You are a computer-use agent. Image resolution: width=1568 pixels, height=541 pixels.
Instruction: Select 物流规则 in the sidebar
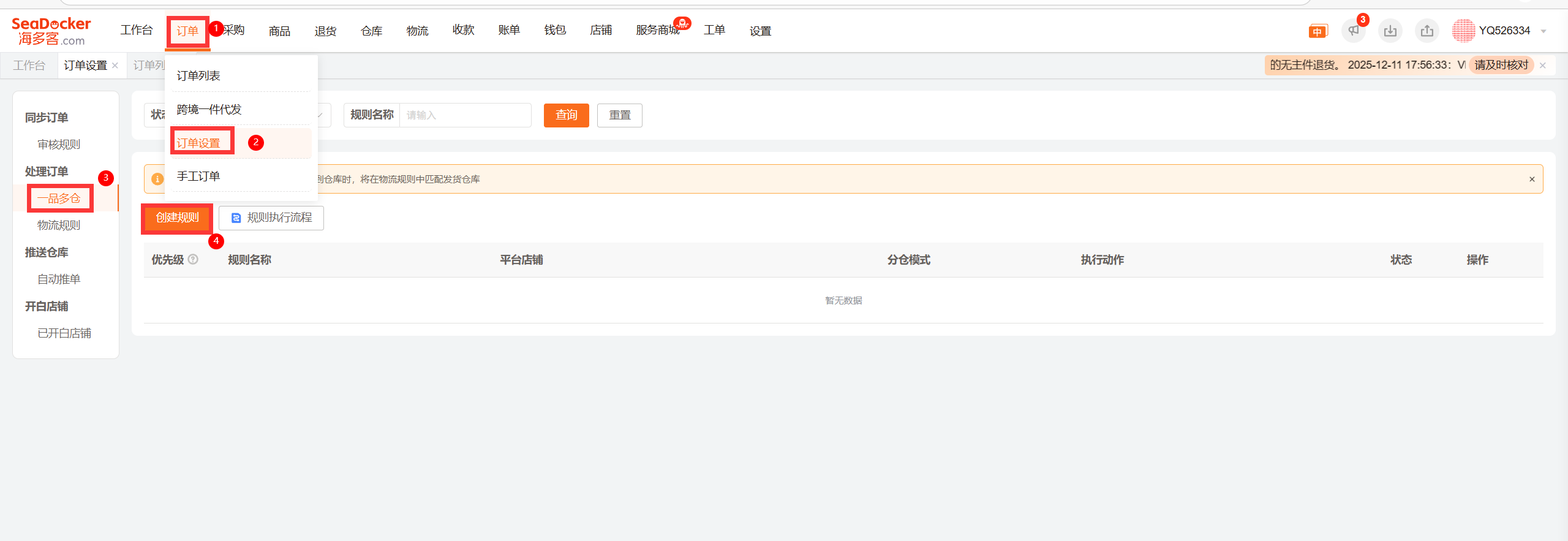click(x=59, y=225)
